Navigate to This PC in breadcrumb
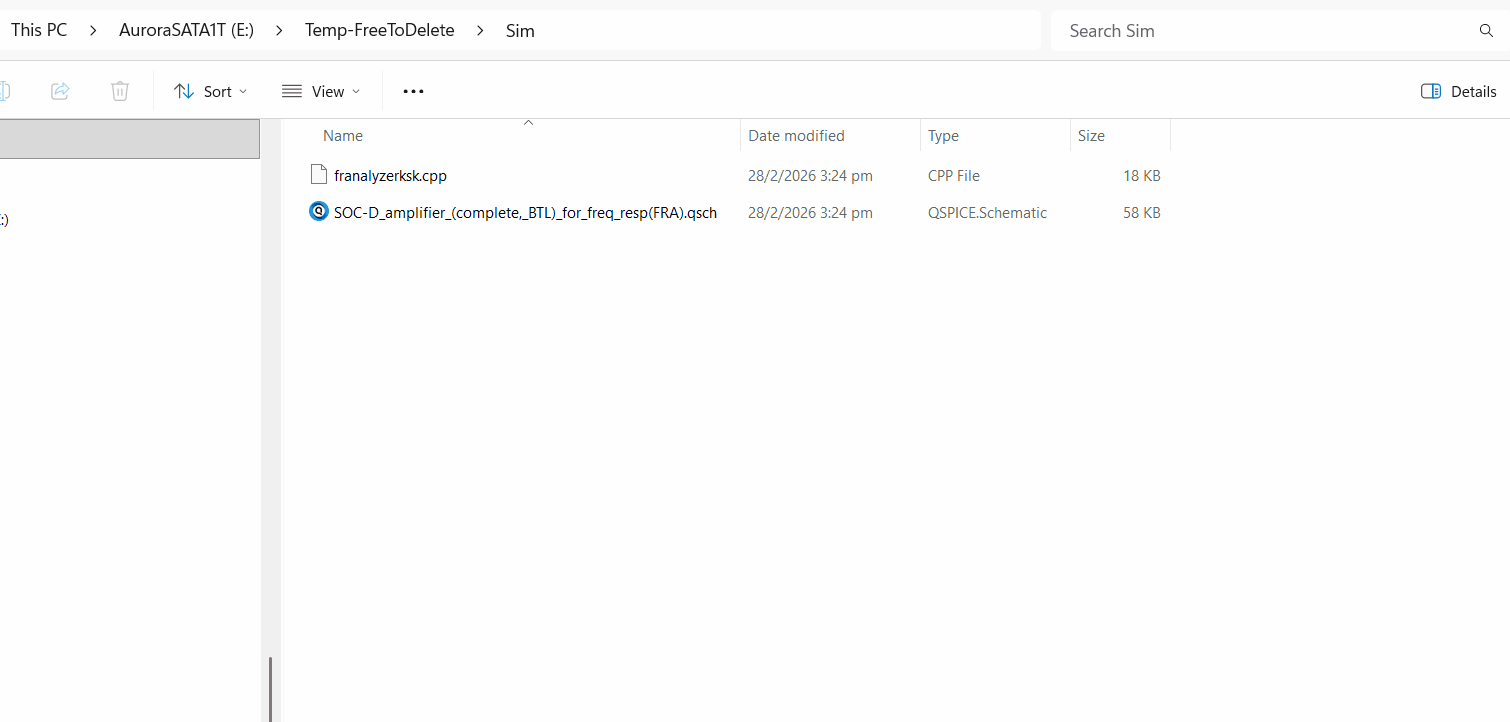The width and height of the screenshot is (1510, 722). click(x=39, y=31)
